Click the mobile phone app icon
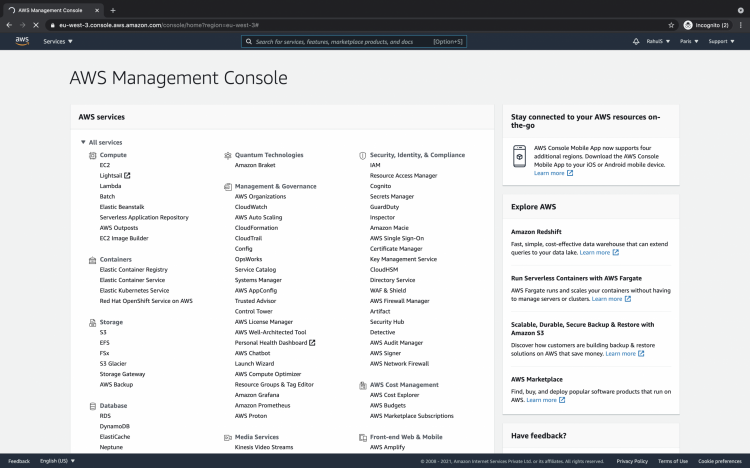 pyautogui.click(x=519, y=156)
